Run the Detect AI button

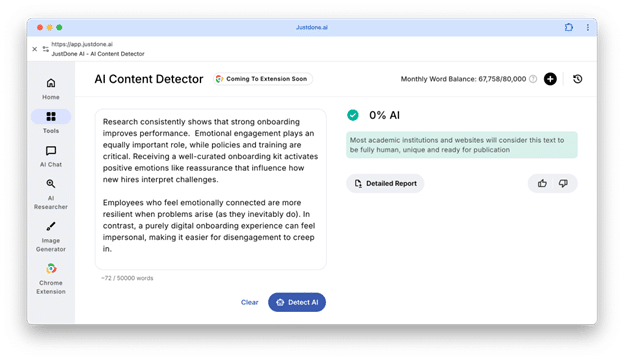point(297,302)
